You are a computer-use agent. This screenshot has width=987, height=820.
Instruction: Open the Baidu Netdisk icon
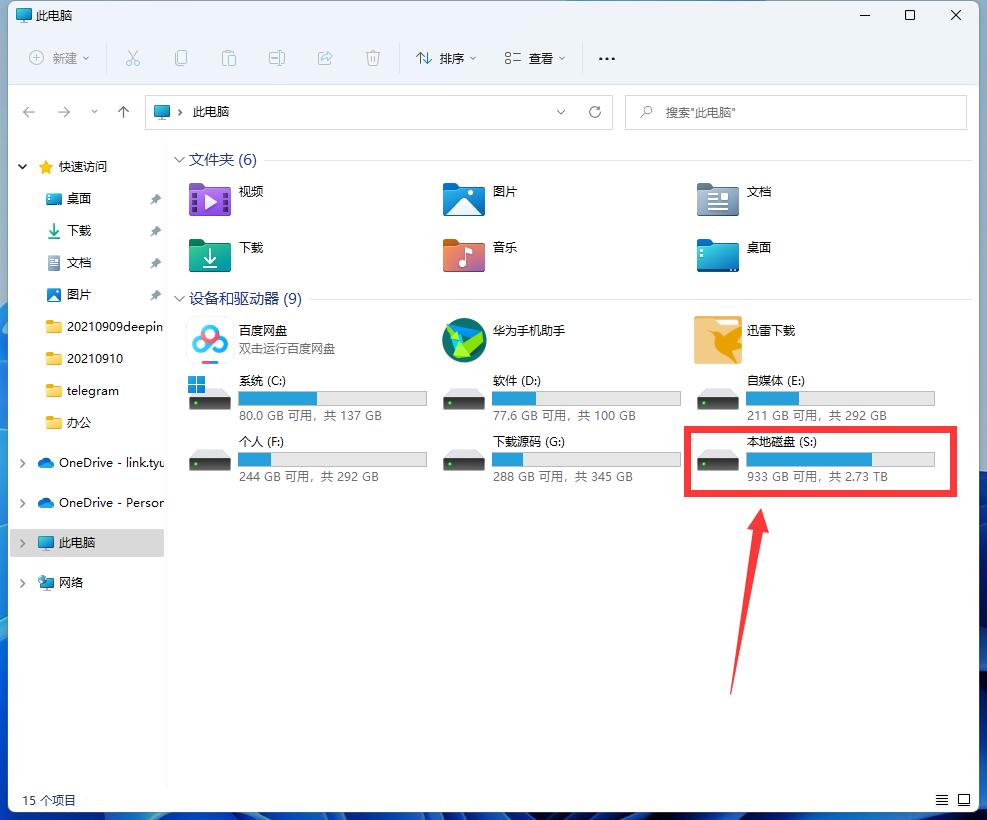coord(210,340)
